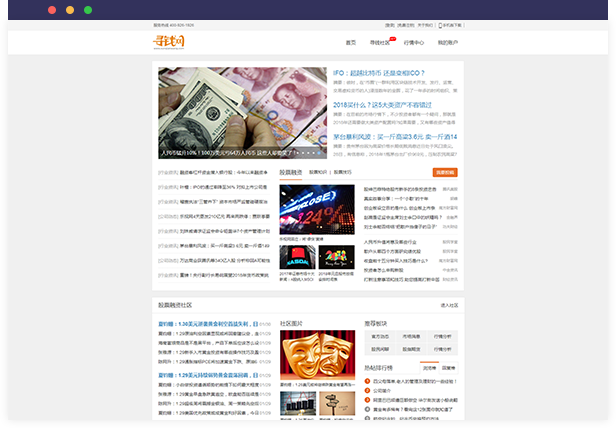Open the banner image of dollar and yuan notes
This screenshot has width=616, height=428.
click(x=242, y=113)
